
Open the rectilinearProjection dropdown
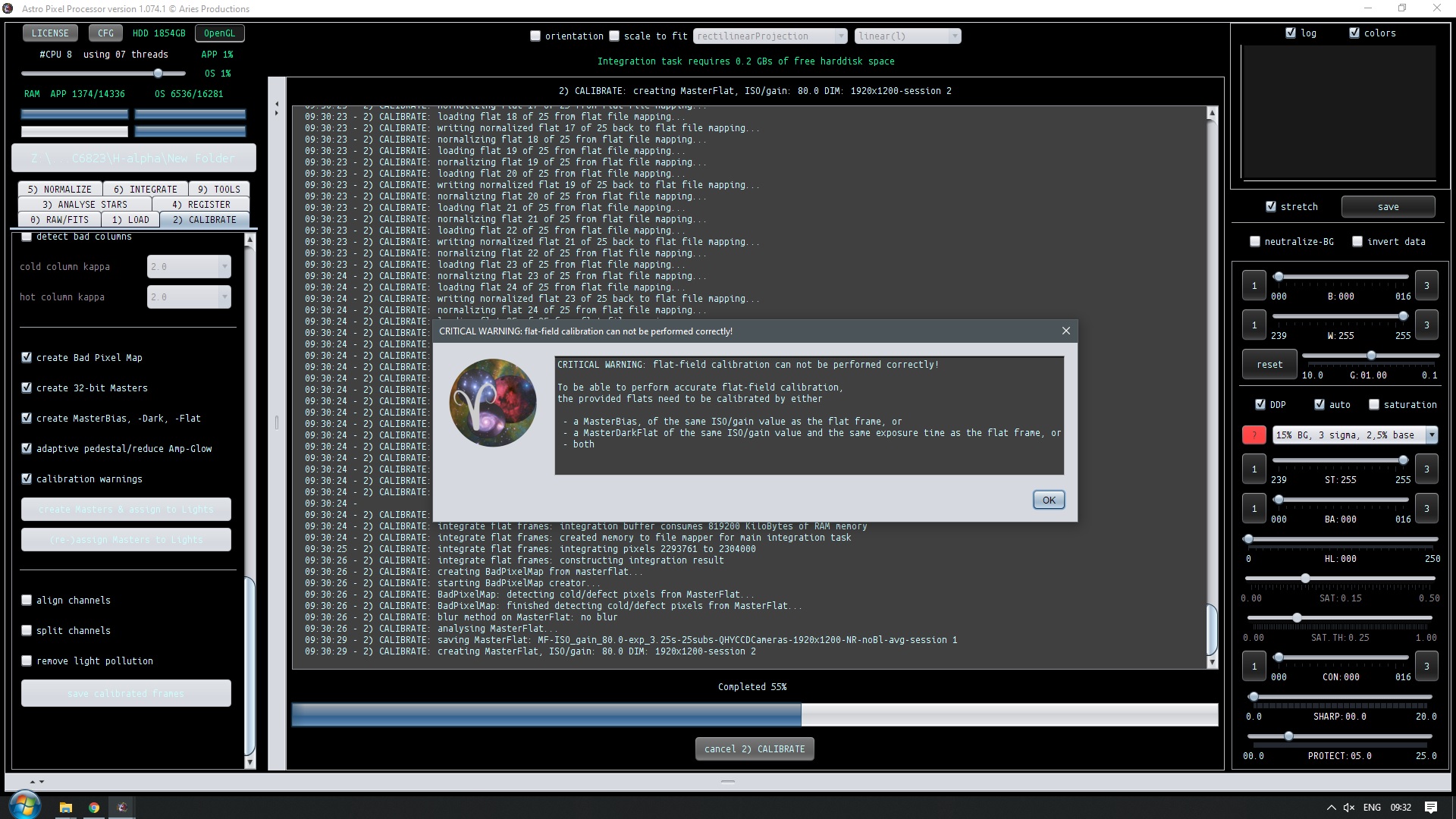769,36
